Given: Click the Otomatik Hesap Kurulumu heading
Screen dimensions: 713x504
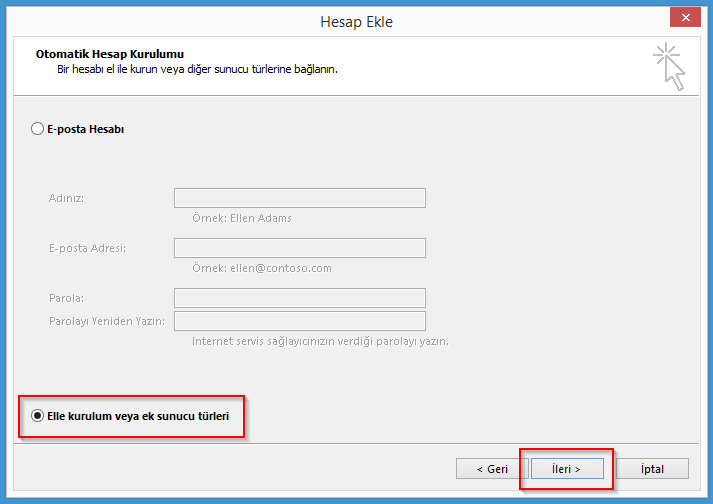Looking at the screenshot, I should click(109, 54).
